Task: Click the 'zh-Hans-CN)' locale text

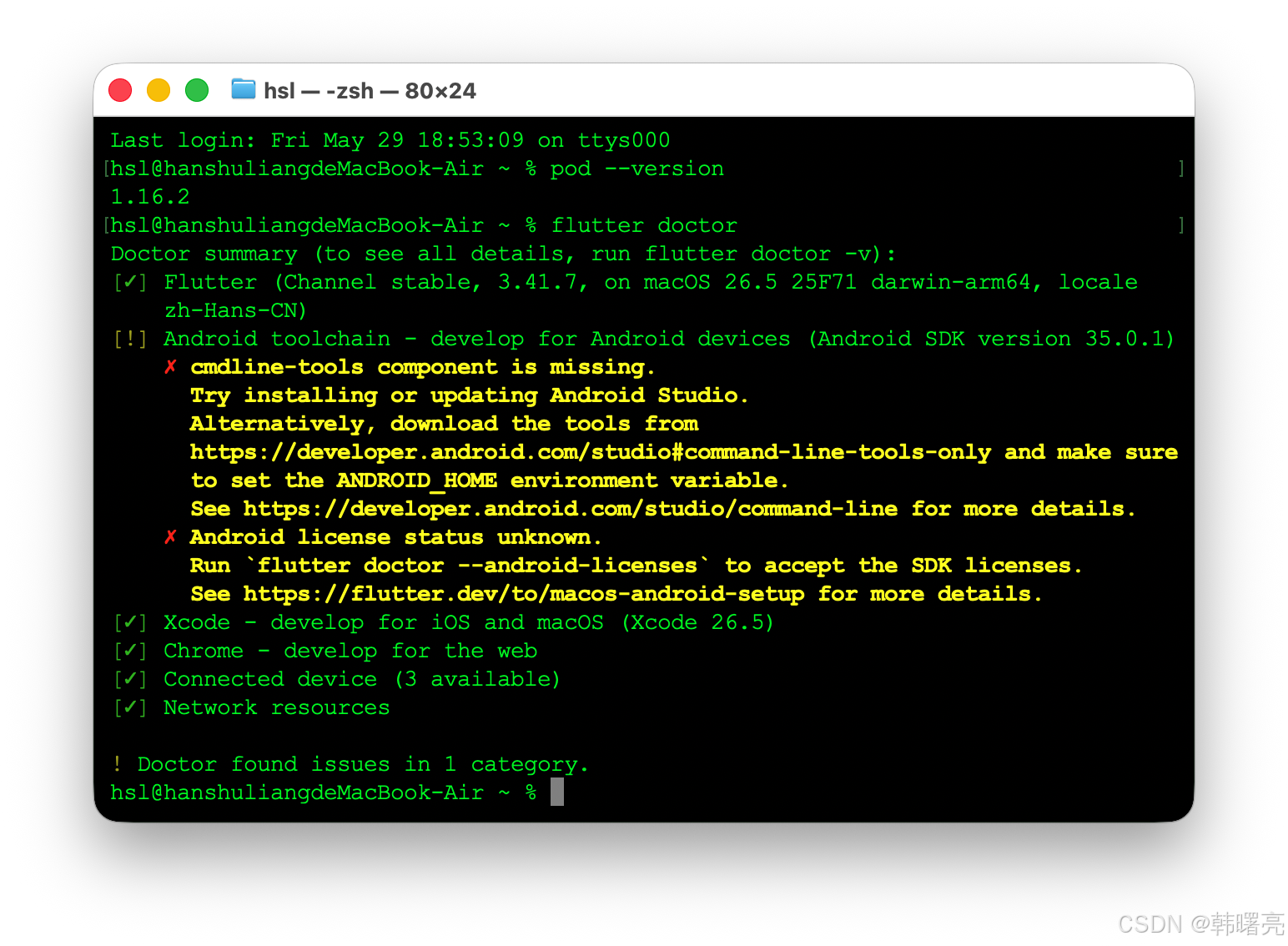Action: 235,310
